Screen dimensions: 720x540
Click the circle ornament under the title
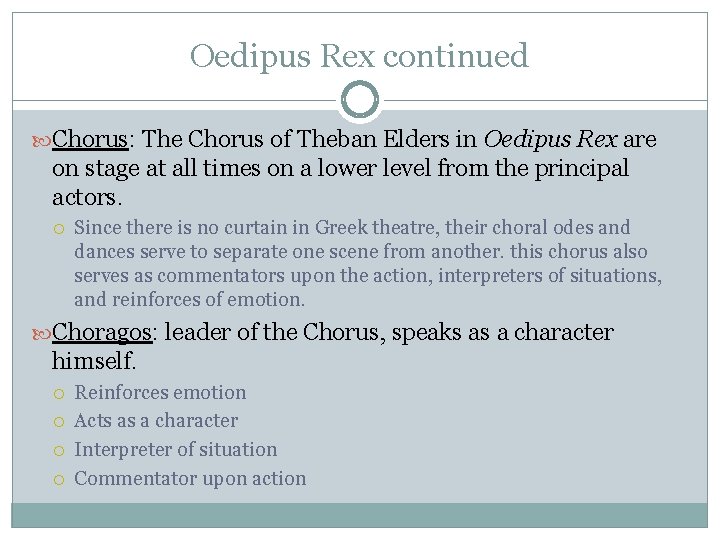coord(360,100)
